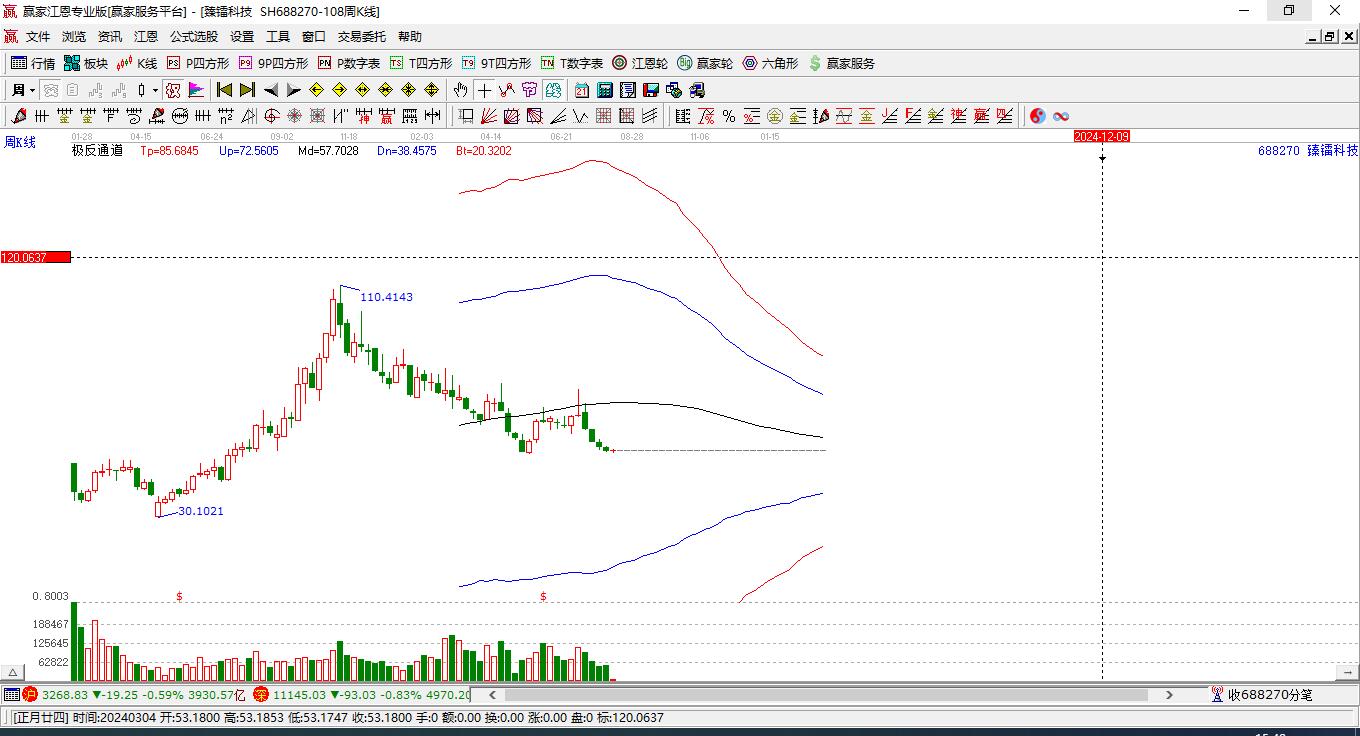Click the calendar icon showing 21
This screenshot has width=1360, height=736.
(x=581, y=90)
